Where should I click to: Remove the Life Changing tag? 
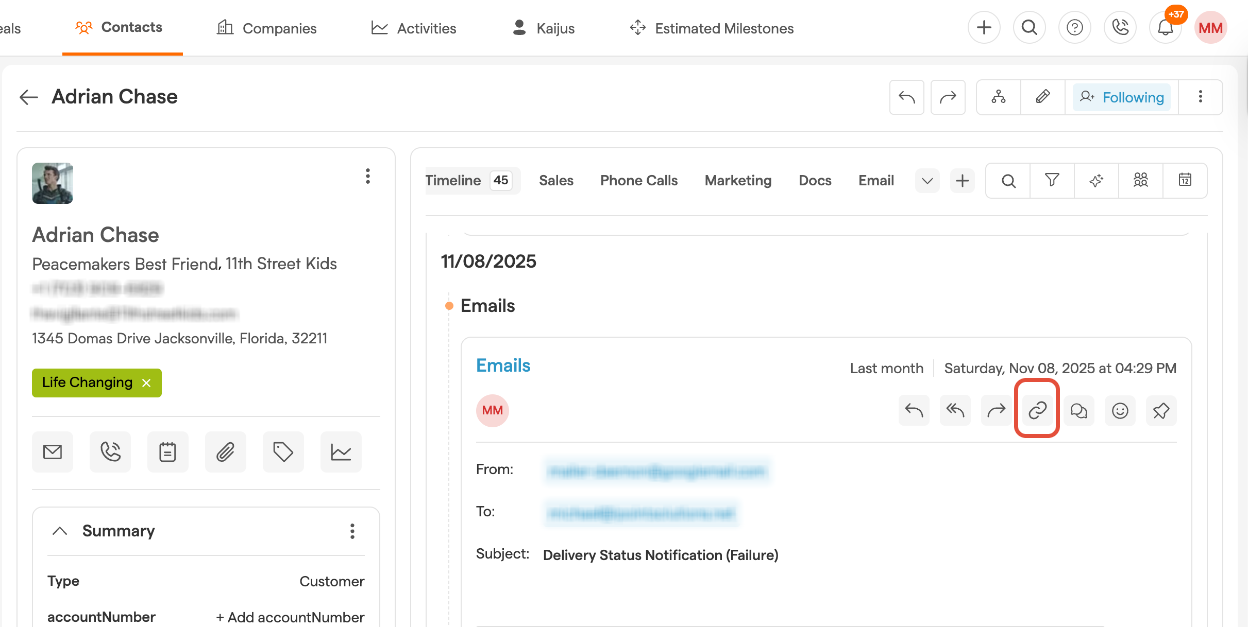(x=146, y=383)
